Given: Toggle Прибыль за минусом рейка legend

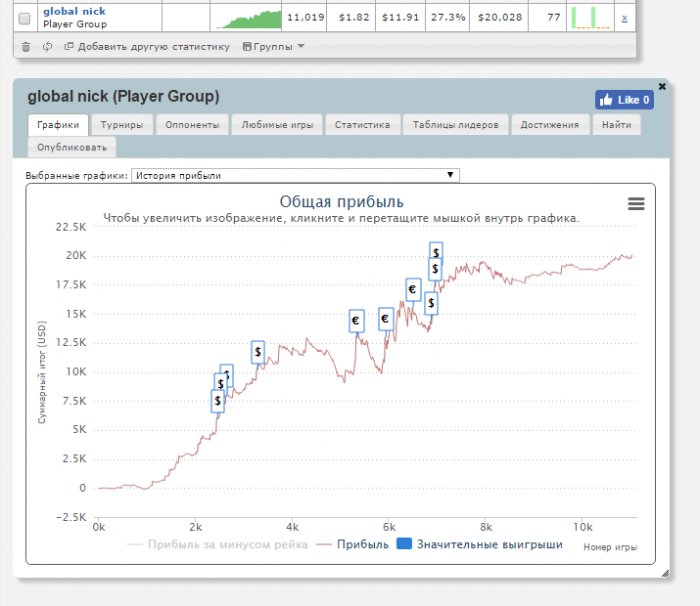Looking at the screenshot, I should (218, 544).
